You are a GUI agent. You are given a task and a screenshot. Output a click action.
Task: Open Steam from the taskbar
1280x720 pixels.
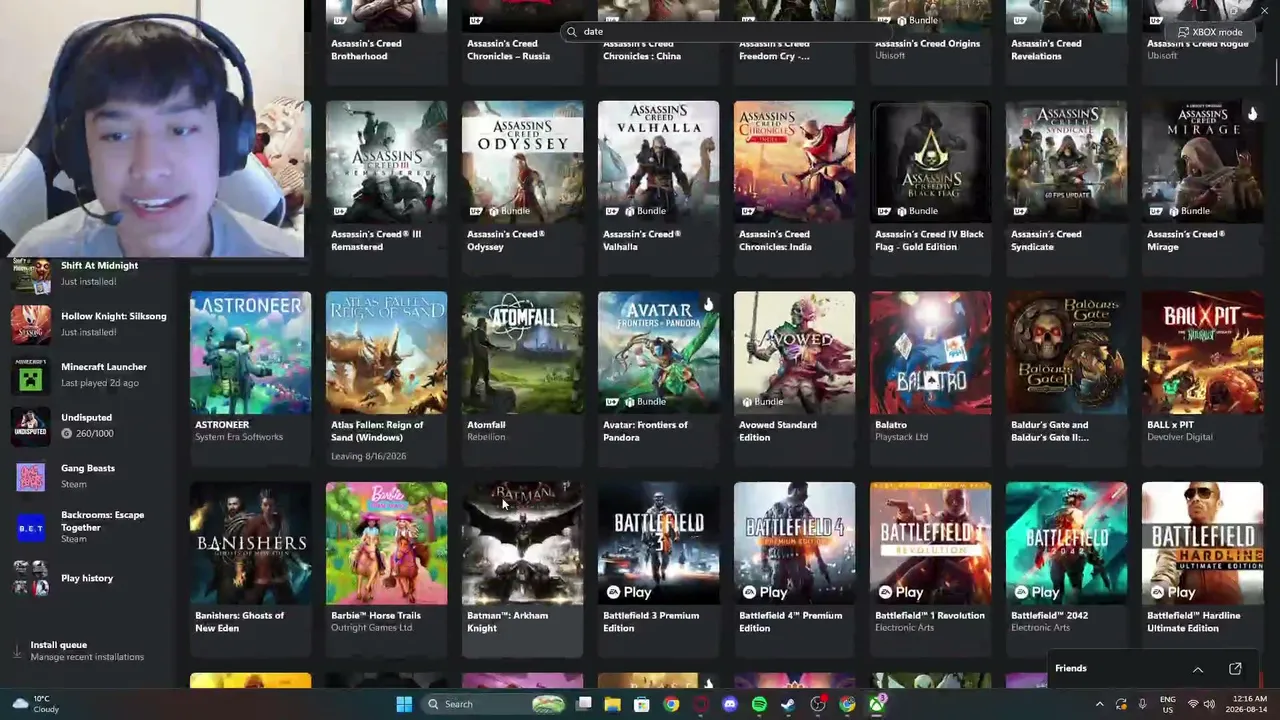pyautogui.click(x=788, y=704)
